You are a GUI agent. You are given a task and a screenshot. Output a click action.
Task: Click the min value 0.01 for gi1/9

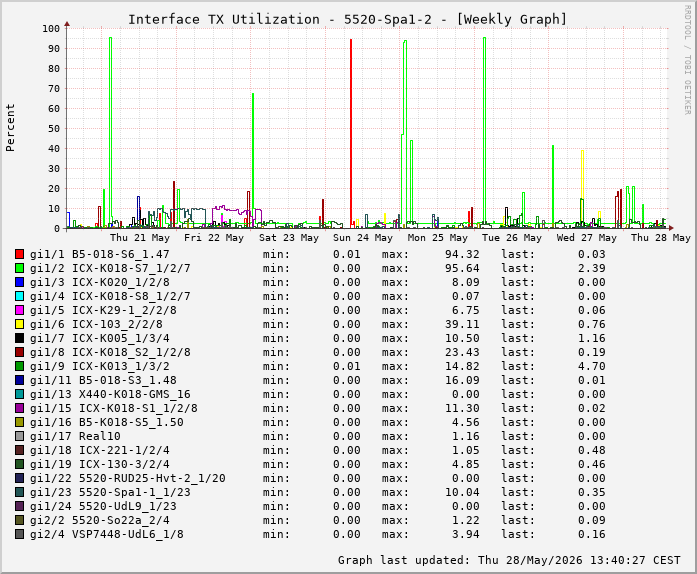[x=347, y=366]
